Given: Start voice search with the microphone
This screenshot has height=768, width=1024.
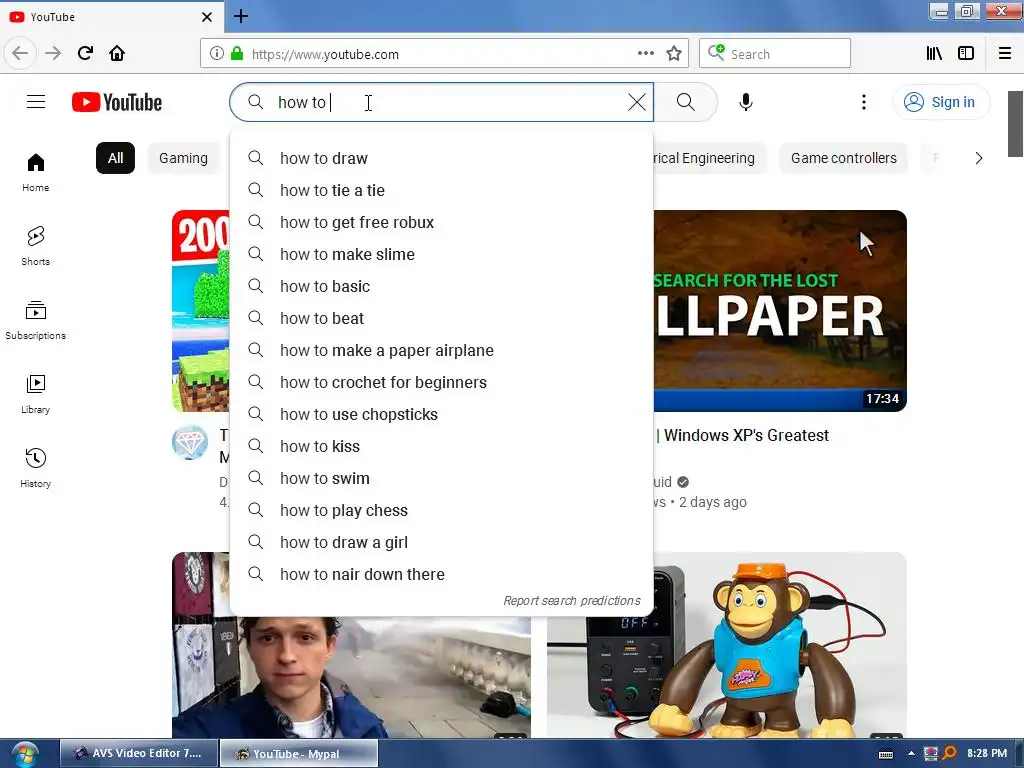Looking at the screenshot, I should [x=746, y=102].
